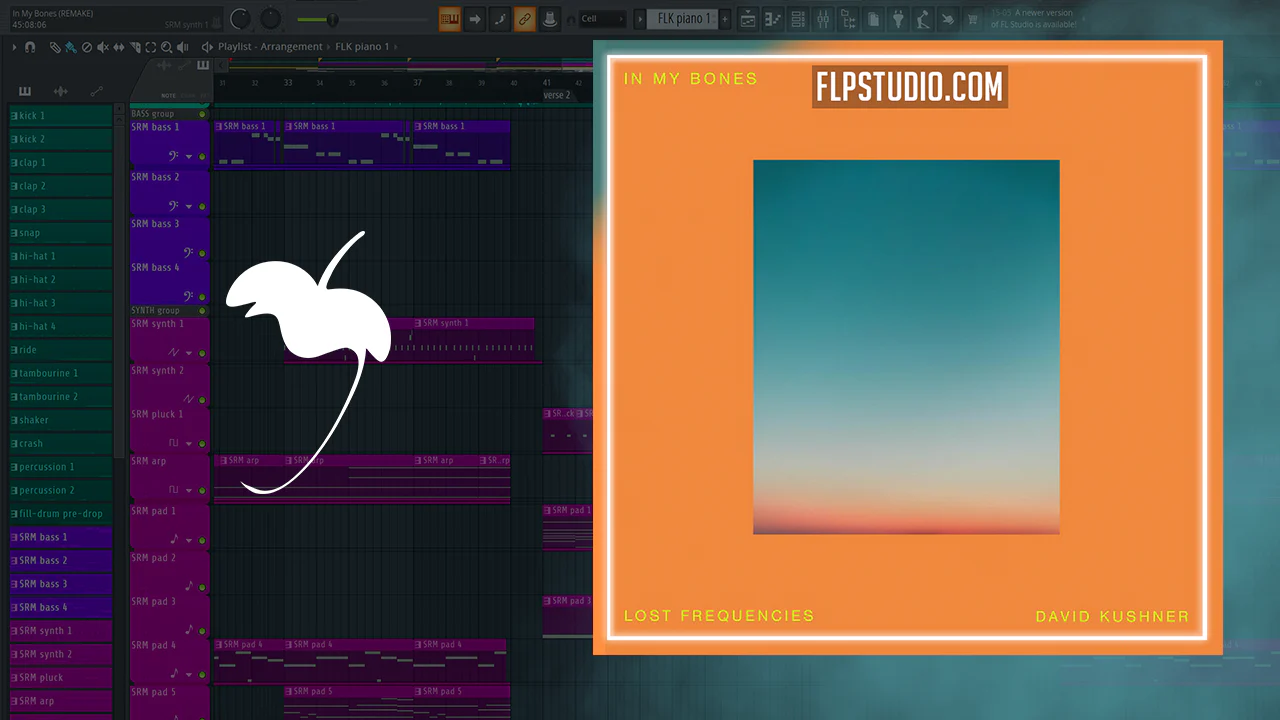This screenshot has width=1280, height=720.
Task: Select the Slice tool
Action: click(134, 47)
